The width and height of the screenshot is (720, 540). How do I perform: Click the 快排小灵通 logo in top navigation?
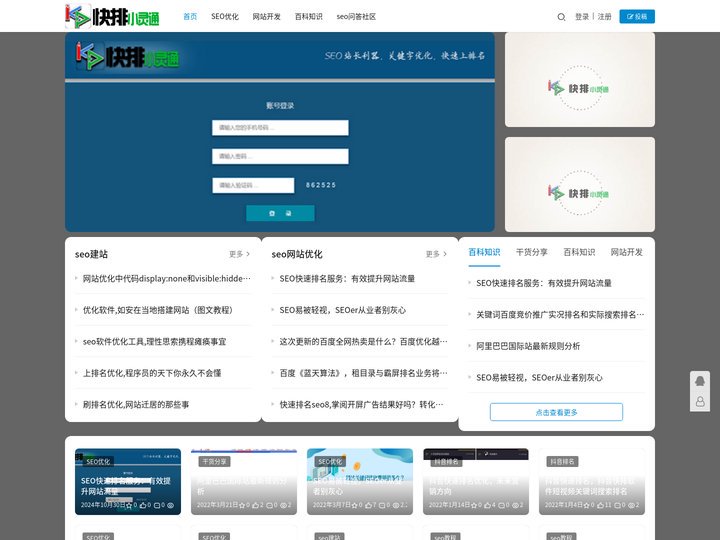(x=112, y=17)
